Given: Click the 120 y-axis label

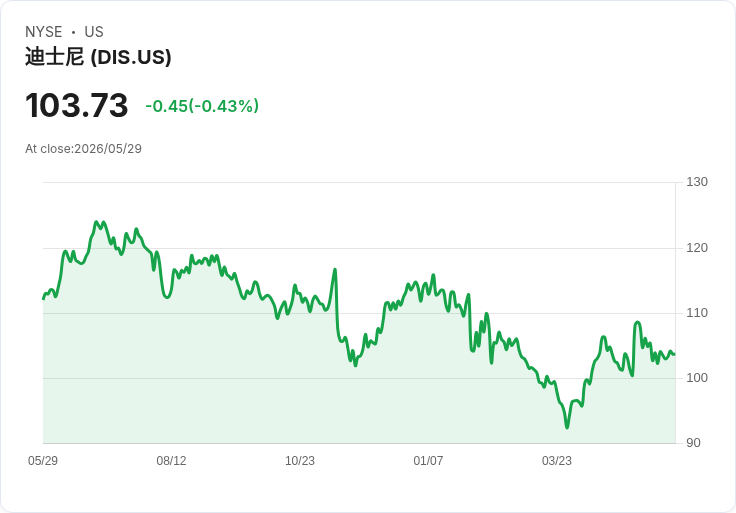Looking at the screenshot, I should pos(697,247).
